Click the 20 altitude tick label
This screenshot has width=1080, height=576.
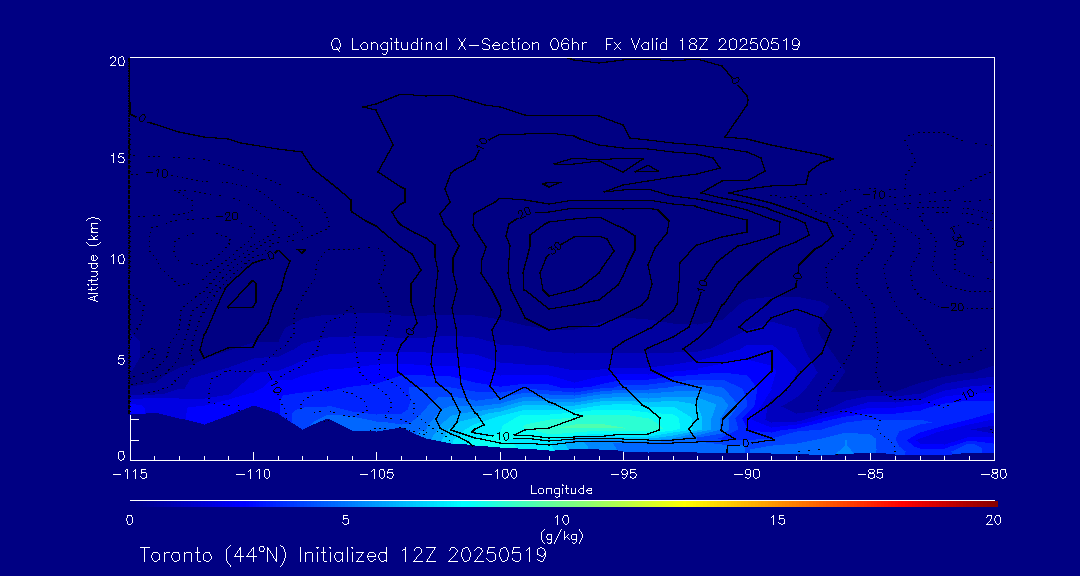point(116,61)
